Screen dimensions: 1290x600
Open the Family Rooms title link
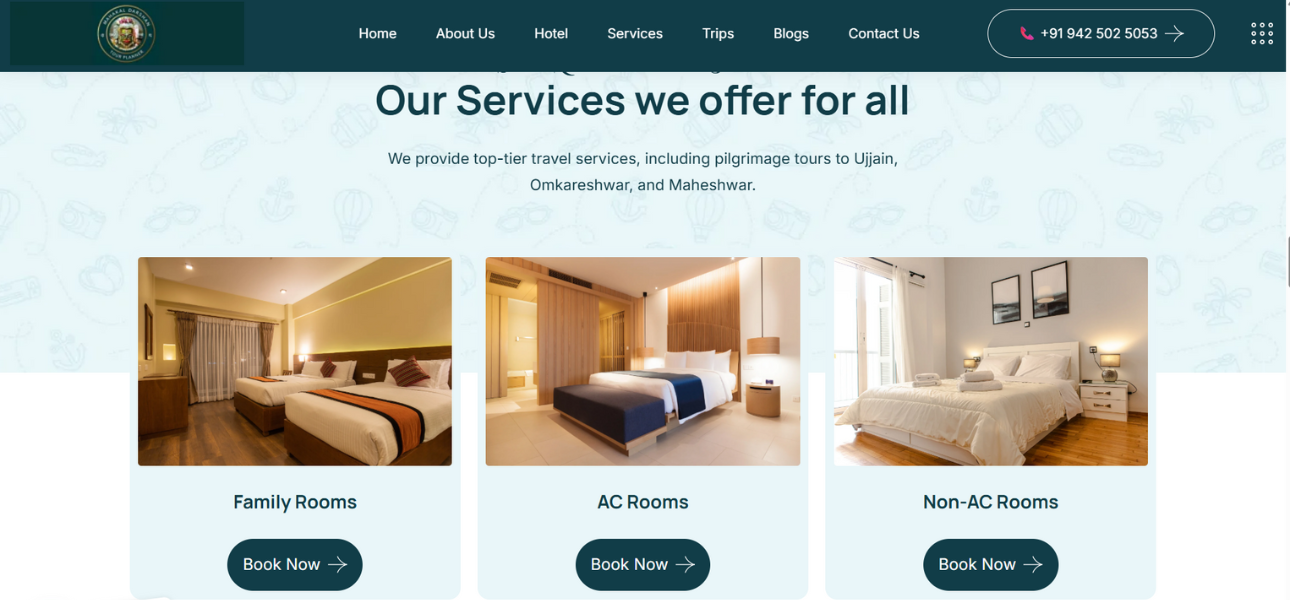point(295,502)
